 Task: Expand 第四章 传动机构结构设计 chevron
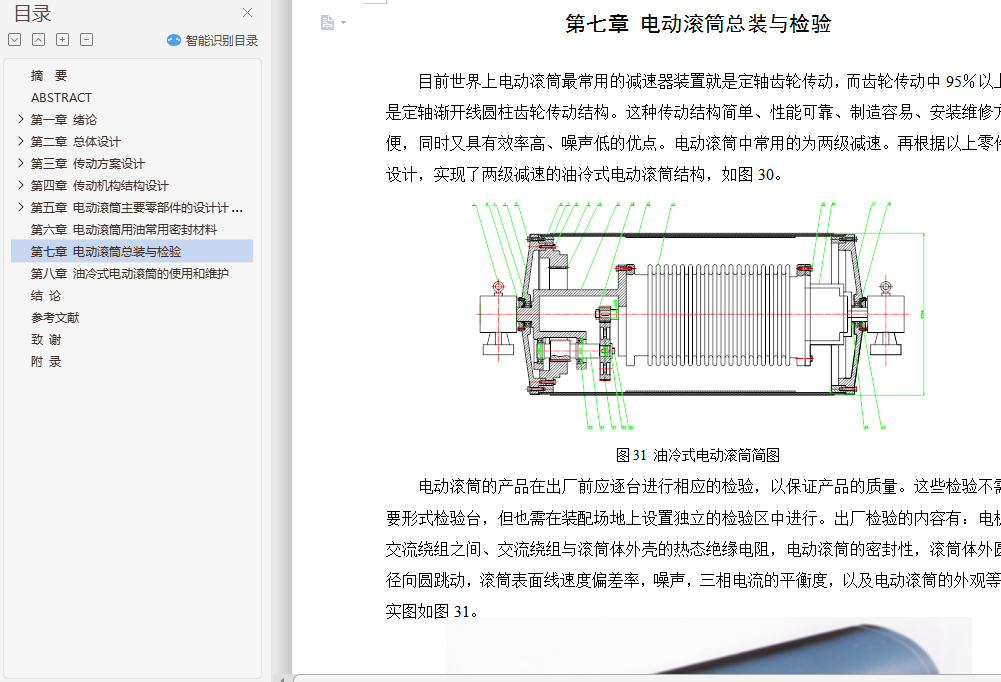pos(20,185)
